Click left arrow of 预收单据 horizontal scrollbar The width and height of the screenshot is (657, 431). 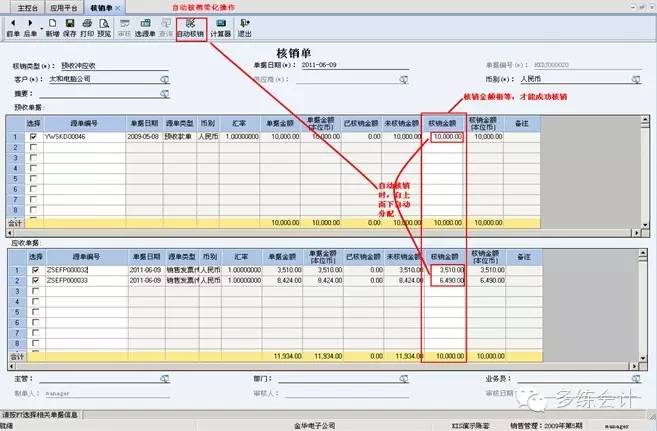point(10,232)
